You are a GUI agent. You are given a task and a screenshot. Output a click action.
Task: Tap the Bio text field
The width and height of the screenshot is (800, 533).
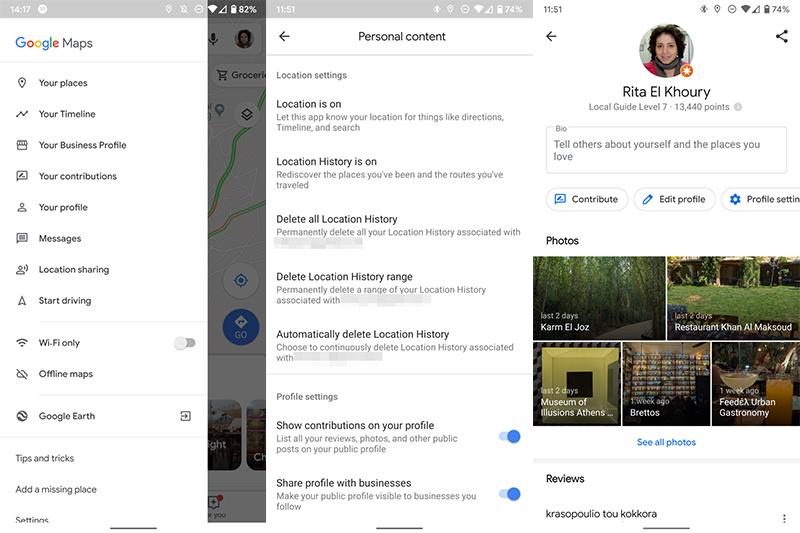coord(666,150)
